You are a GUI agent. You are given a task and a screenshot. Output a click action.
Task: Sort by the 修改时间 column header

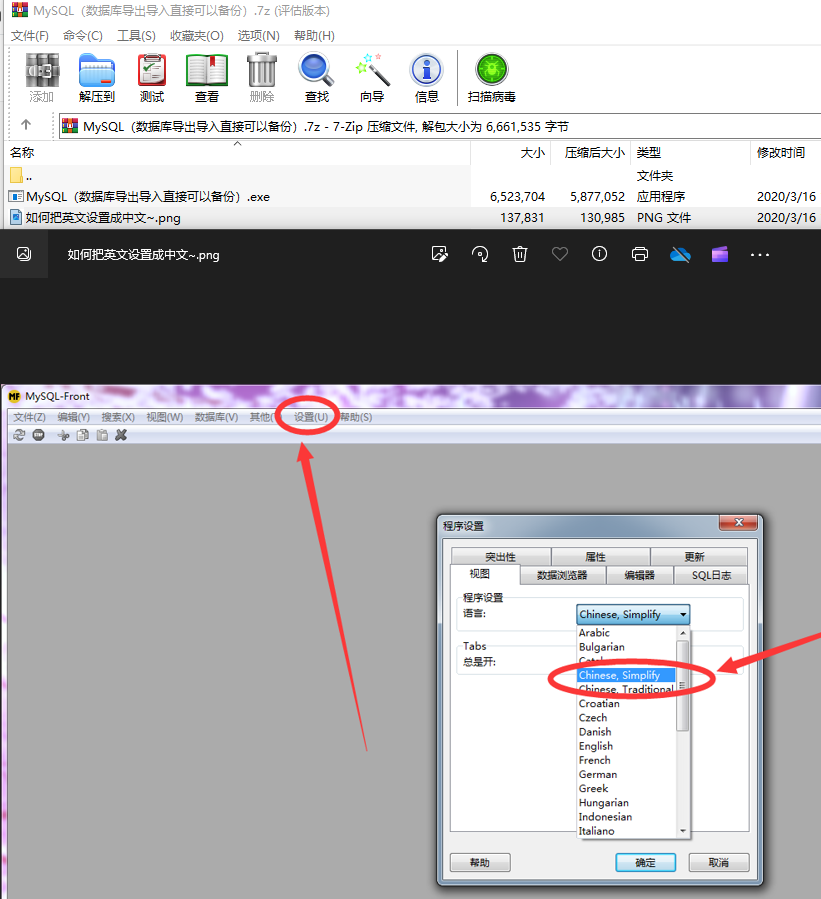(x=785, y=153)
